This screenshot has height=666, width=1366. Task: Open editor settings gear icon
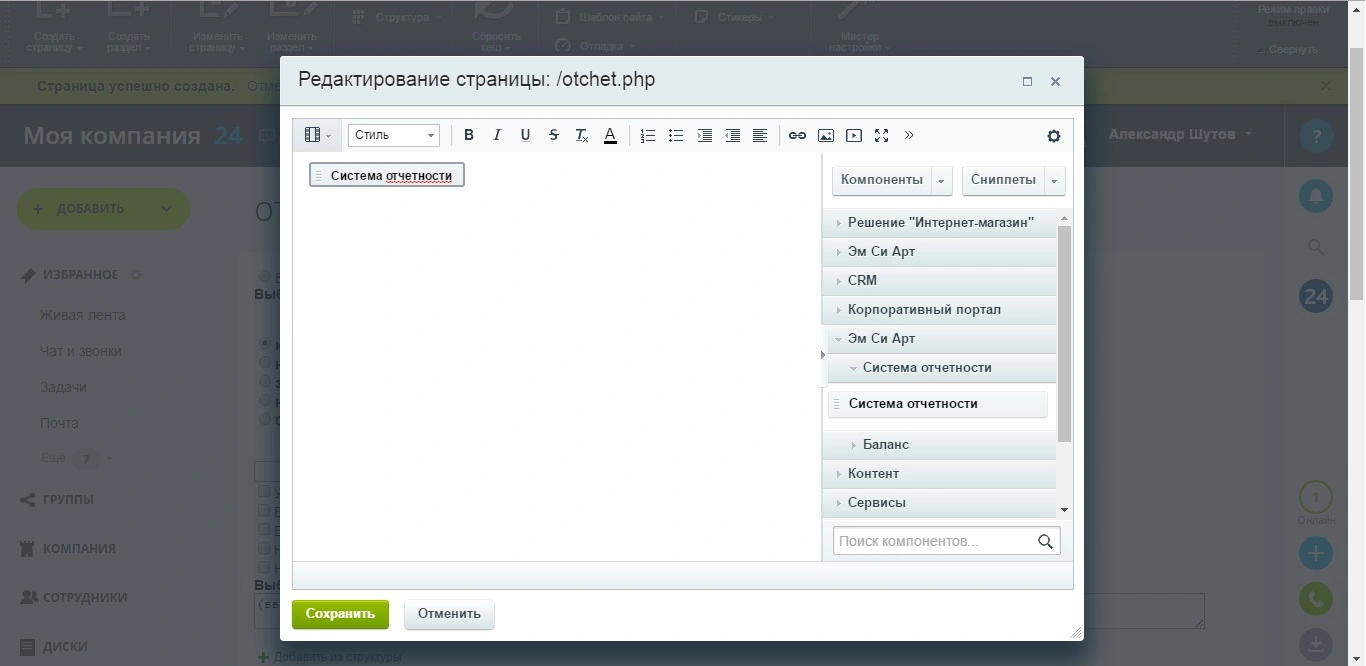click(1053, 136)
